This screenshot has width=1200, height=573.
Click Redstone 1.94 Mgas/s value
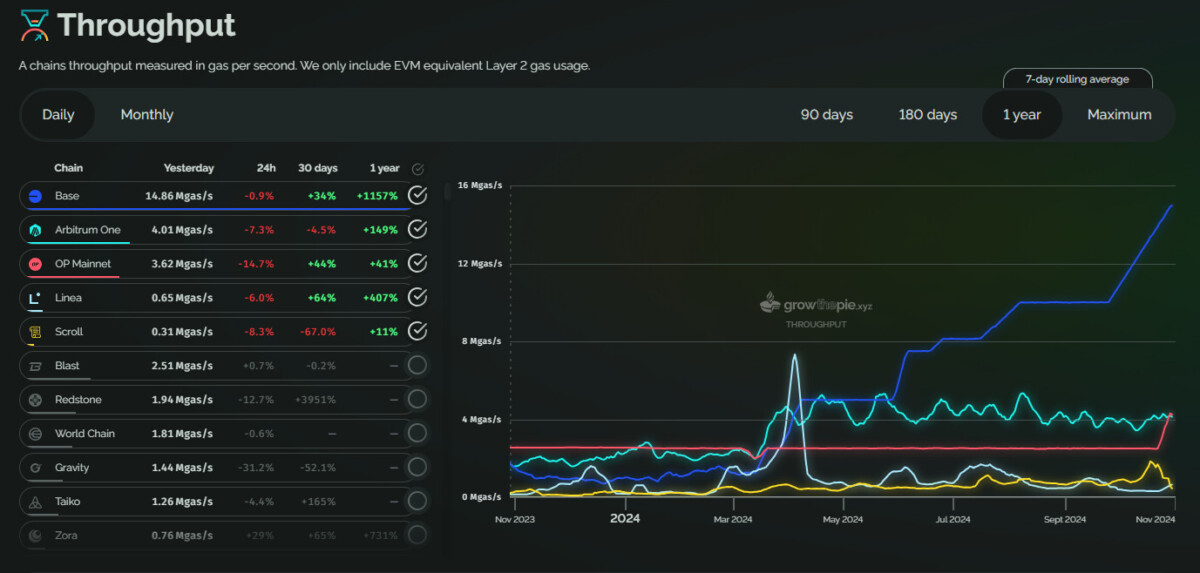(x=181, y=400)
